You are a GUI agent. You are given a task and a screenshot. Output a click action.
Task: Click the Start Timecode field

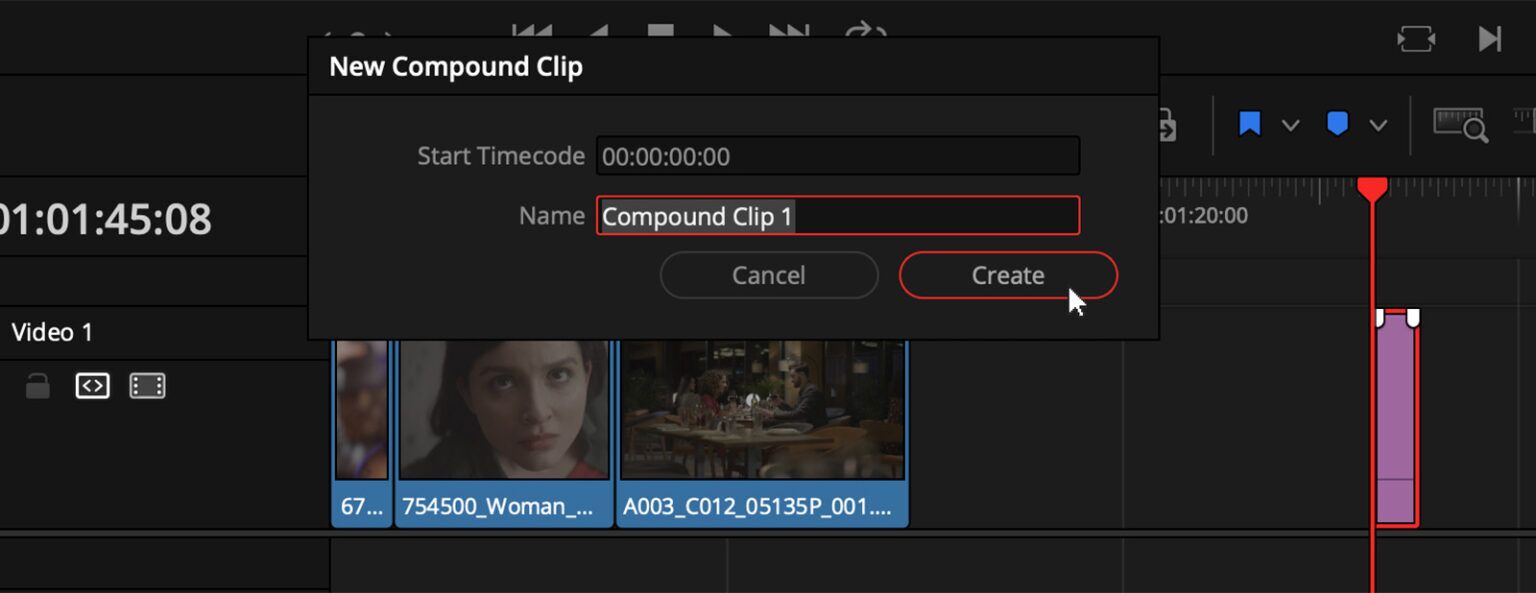pos(838,156)
